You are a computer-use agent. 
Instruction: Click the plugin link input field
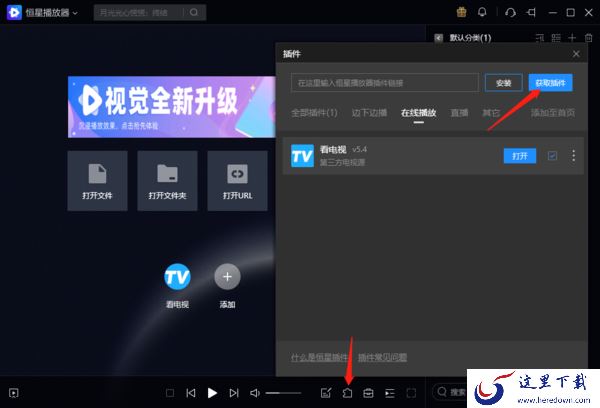[385, 83]
